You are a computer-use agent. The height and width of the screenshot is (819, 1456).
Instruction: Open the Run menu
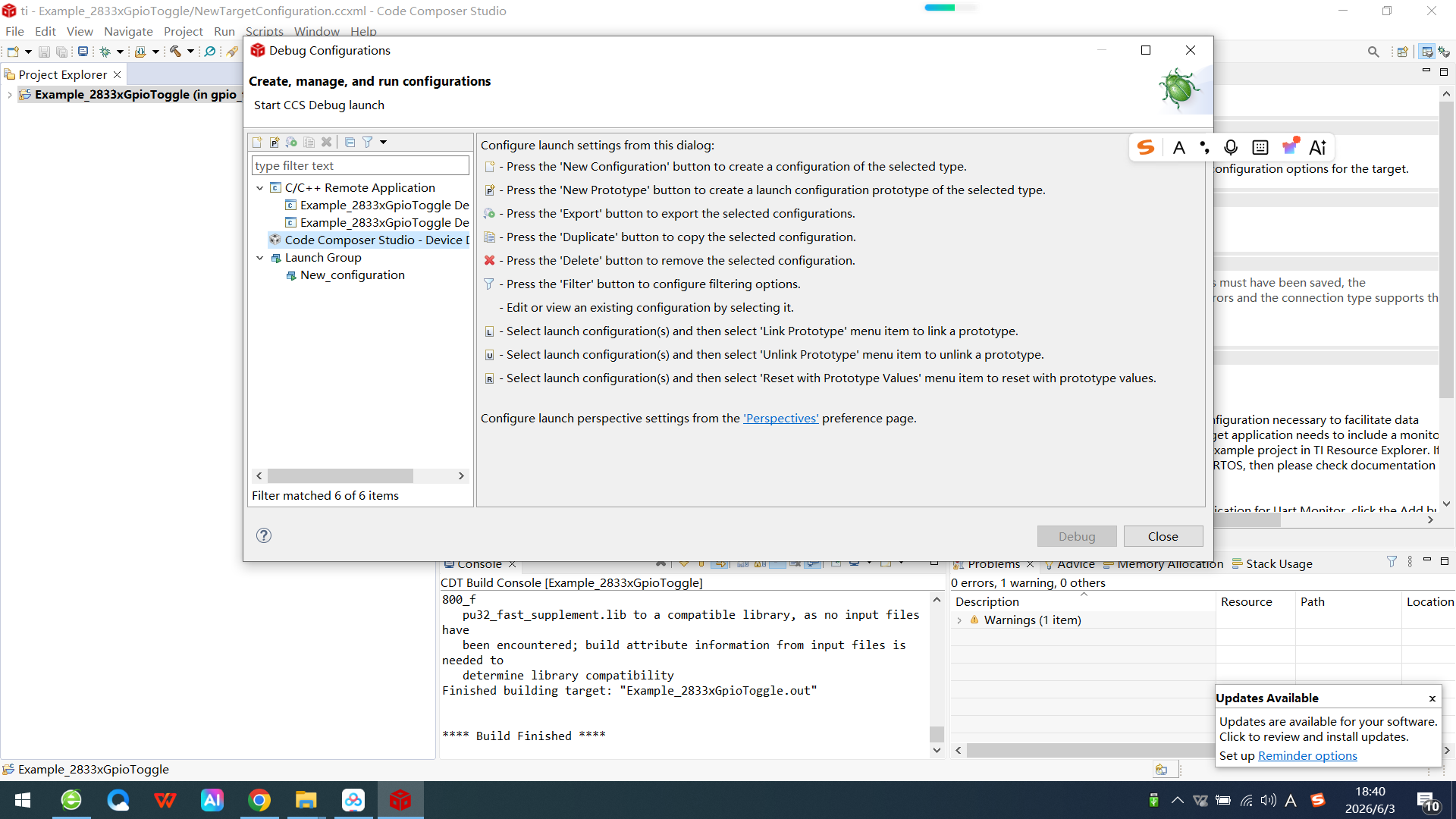tap(224, 31)
